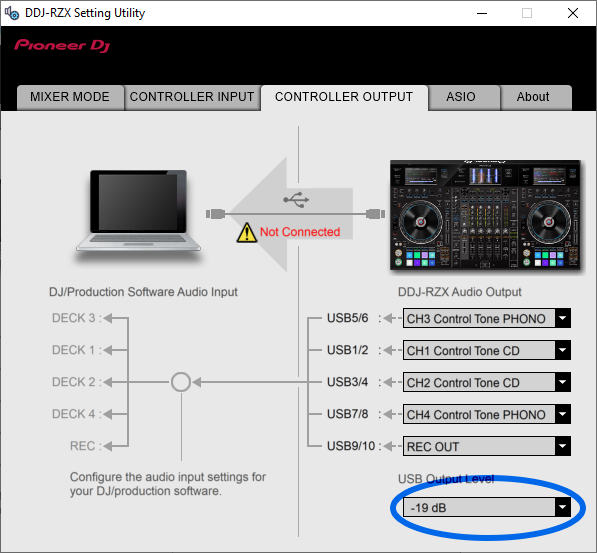Click the circular audio routing node
This screenshot has height=553, width=597.
pos(181,382)
